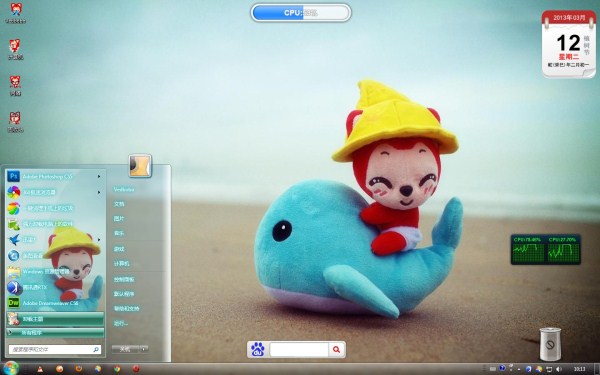Expand Adobe Photoshop CS5 jump list arrow
Viewport: 600px width, 375px height.
(99, 176)
